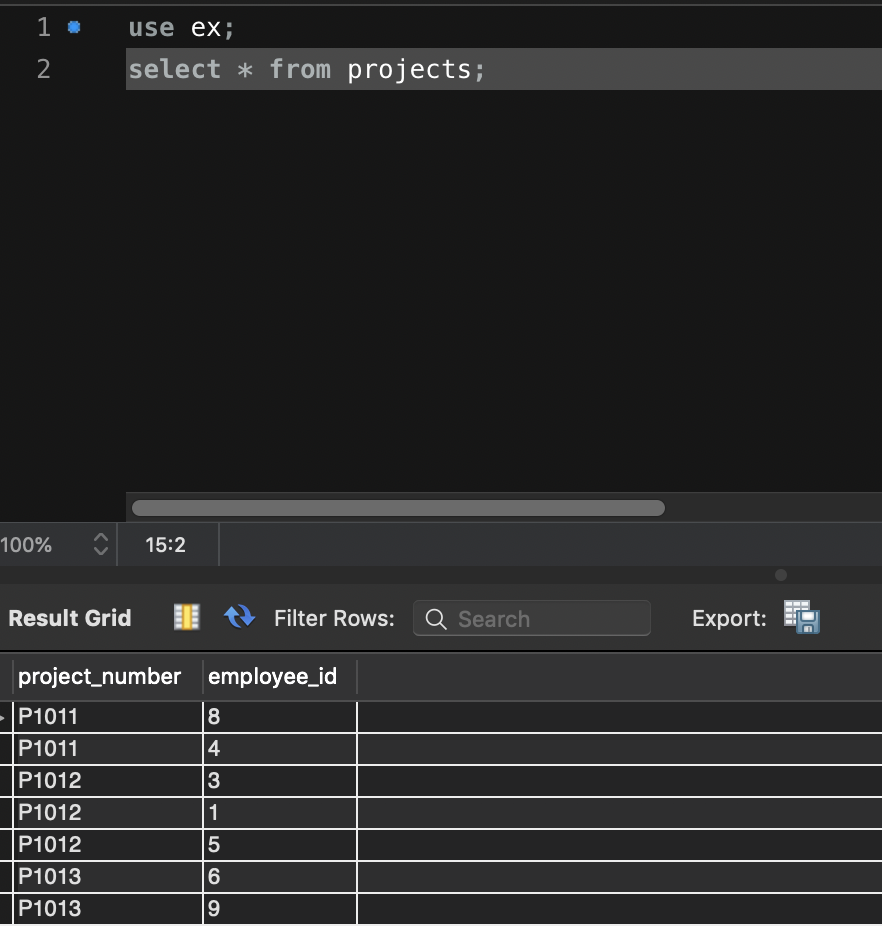This screenshot has width=882, height=926.
Task: Click the search magnifier in Filter Rows
Action: coord(436,619)
